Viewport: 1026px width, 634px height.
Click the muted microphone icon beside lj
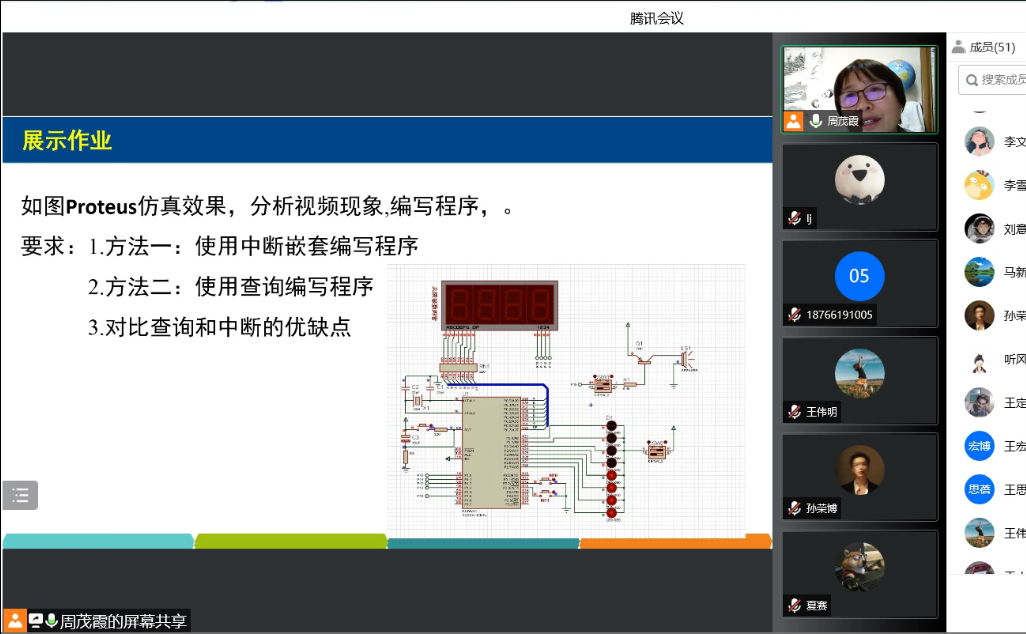pos(794,218)
